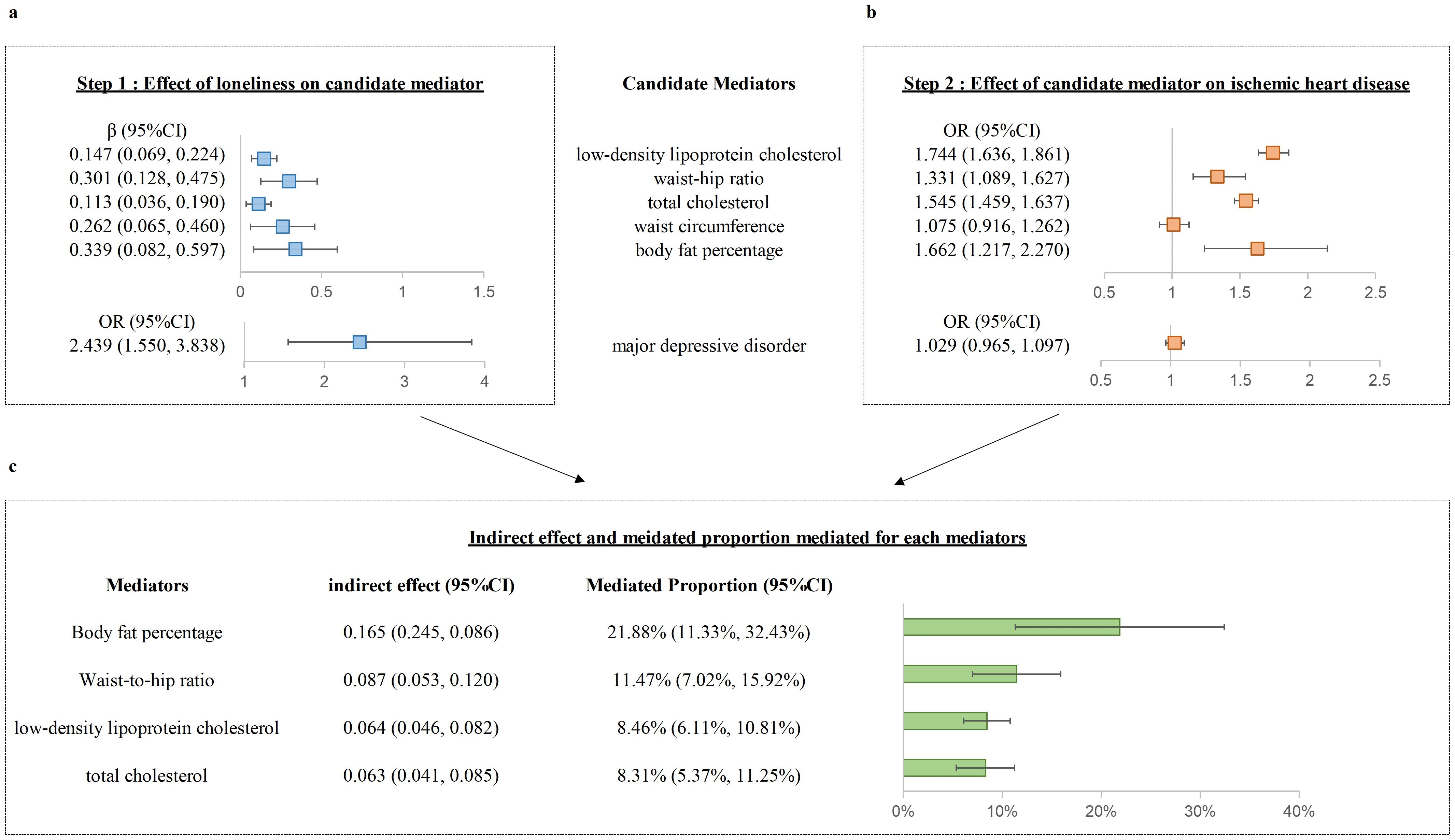Image resolution: width=1455 pixels, height=840 pixels.
Task: Click the orange marker for OR 1.331
Action: pos(1217,176)
